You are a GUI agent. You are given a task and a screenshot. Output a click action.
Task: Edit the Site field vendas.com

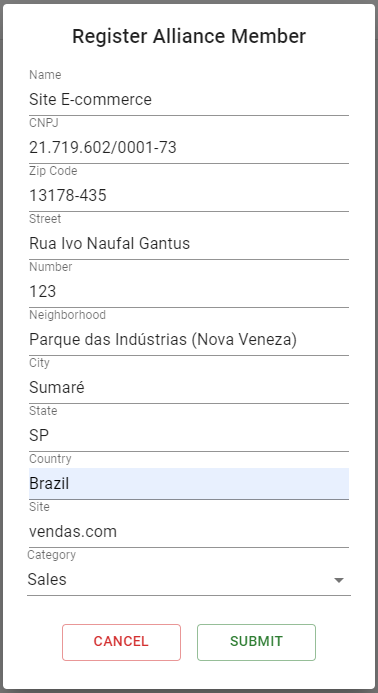click(189, 532)
